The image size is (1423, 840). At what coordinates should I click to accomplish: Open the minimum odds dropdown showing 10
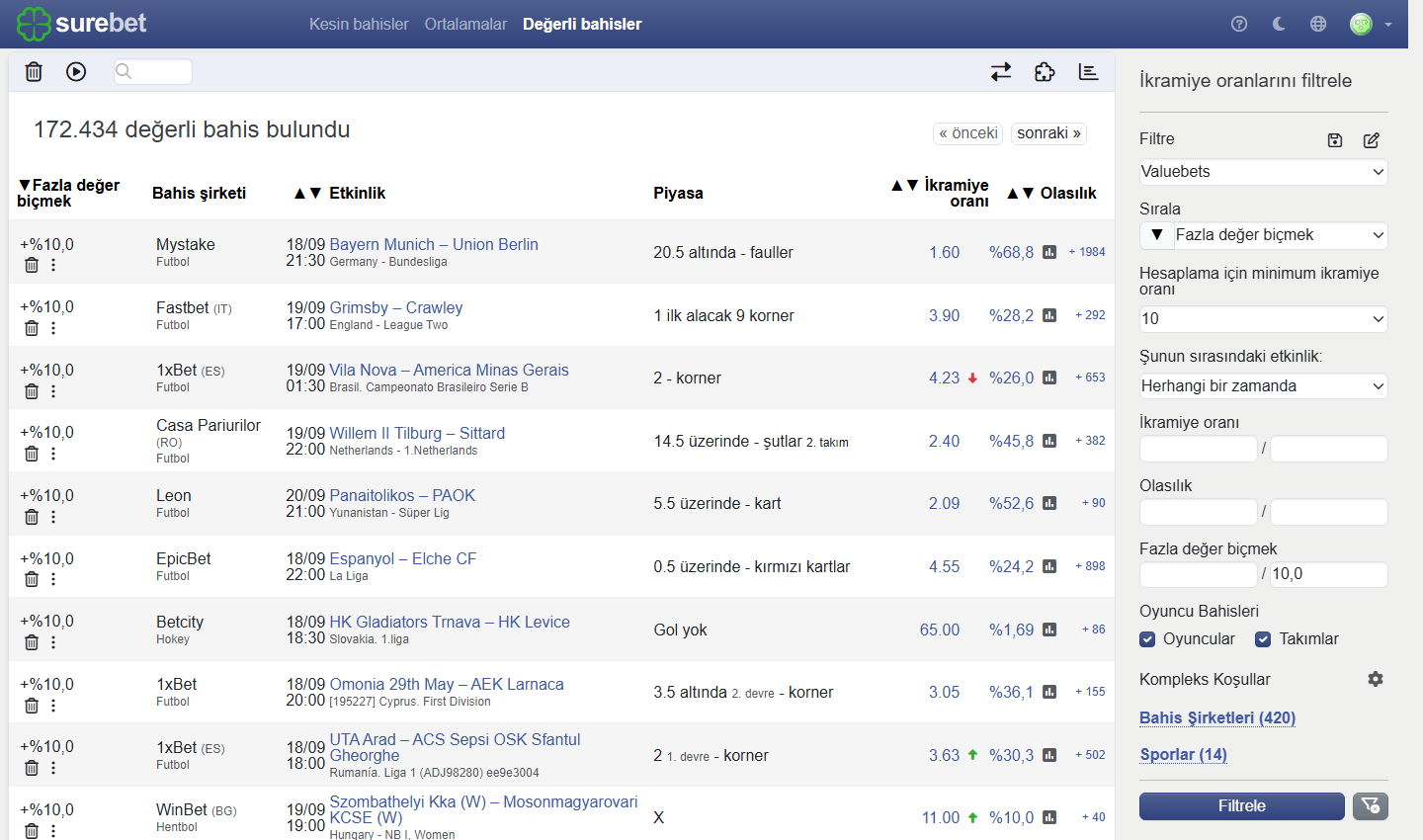1263,319
